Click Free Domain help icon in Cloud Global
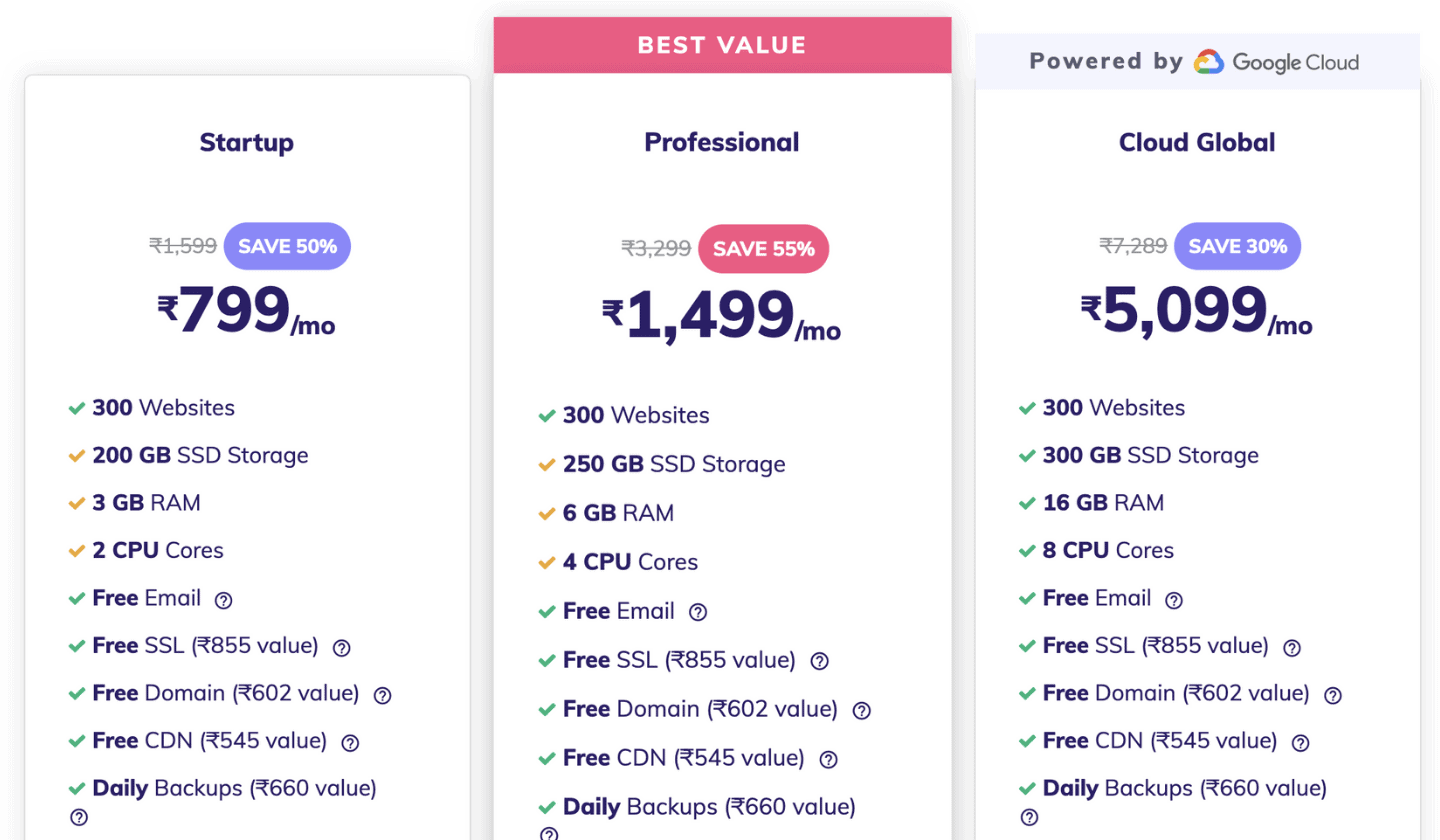The height and width of the screenshot is (840, 1440). coord(1332,695)
